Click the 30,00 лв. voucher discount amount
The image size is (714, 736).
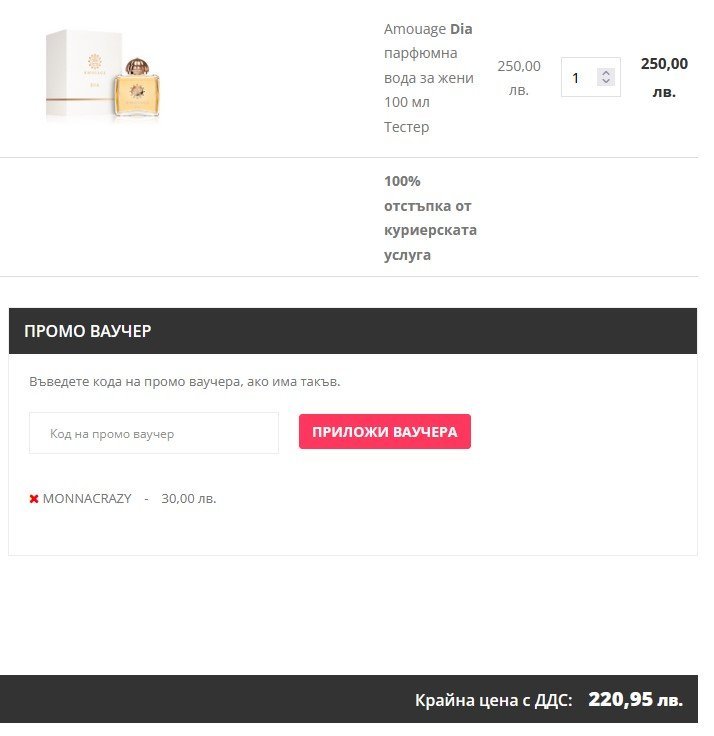point(188,498)
